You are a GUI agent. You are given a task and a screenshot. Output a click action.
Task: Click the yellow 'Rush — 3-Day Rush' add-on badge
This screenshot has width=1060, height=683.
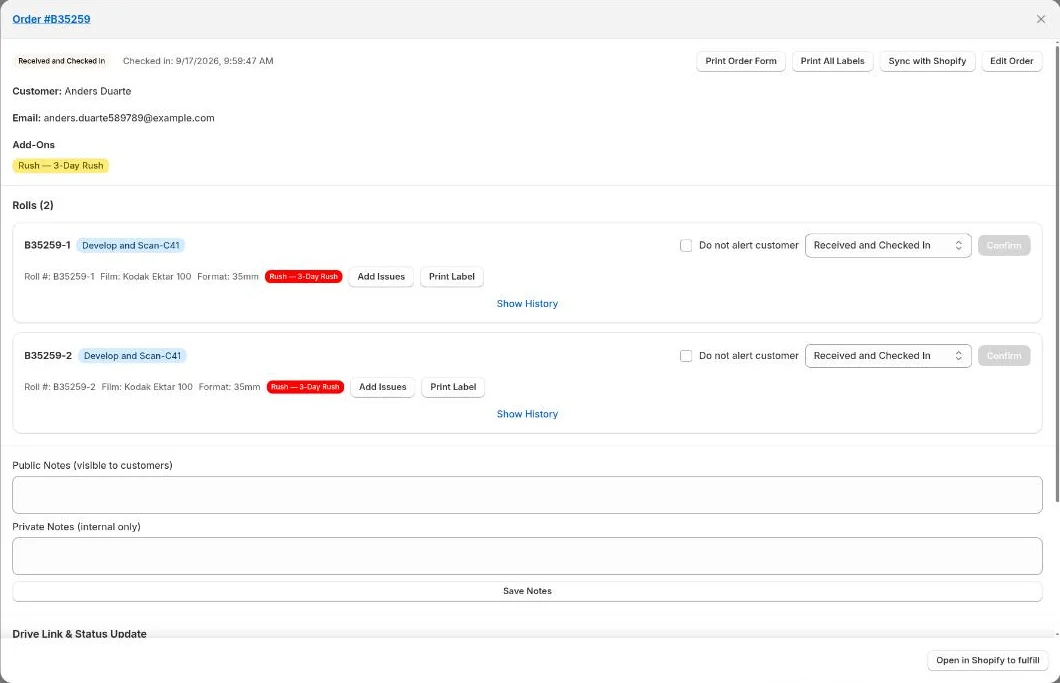coord(61,166)
